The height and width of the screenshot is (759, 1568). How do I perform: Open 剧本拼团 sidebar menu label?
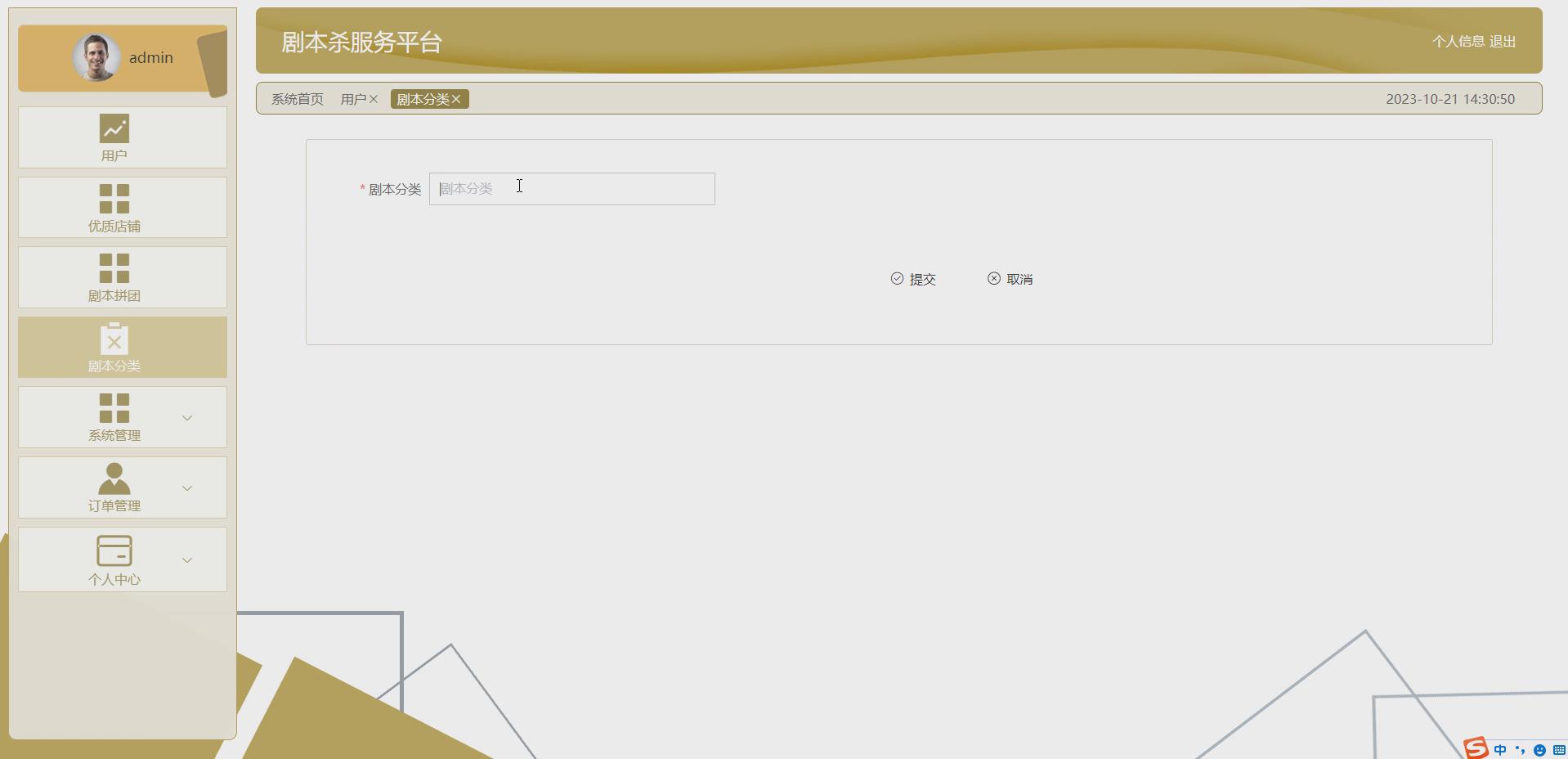(114, 295)
